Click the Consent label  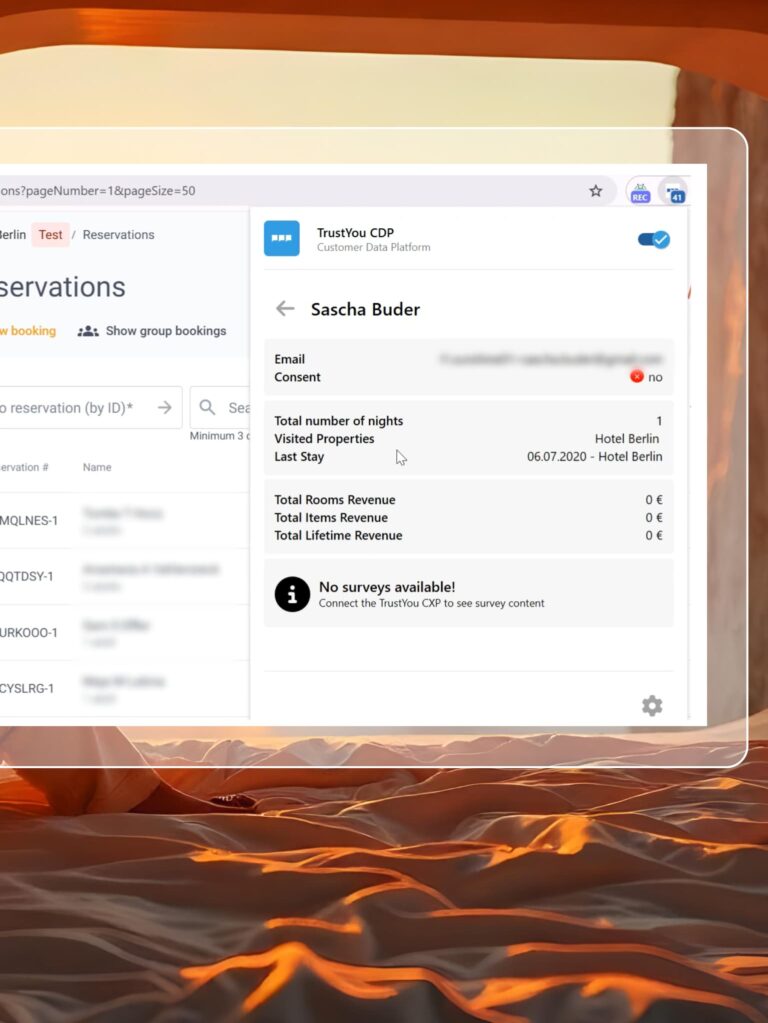tap(298, 377)
